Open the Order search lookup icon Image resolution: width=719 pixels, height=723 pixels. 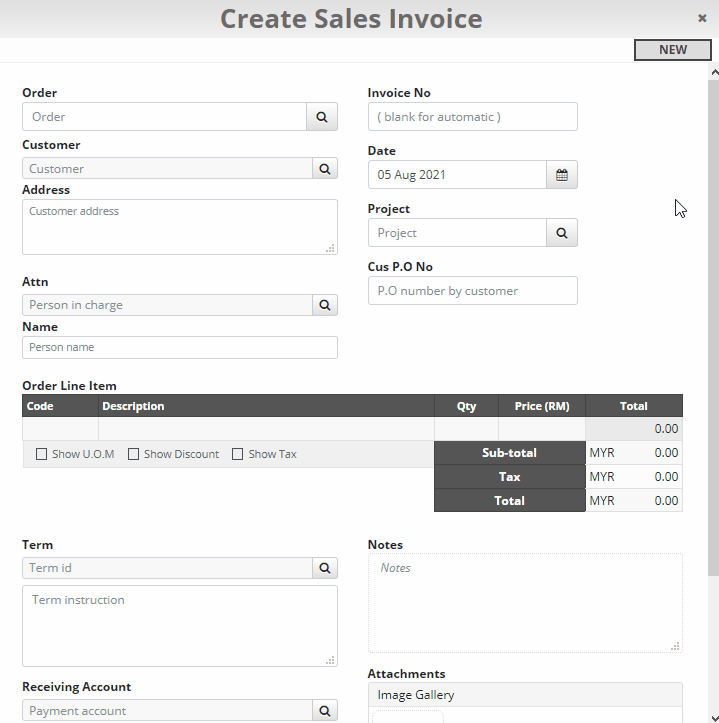pyautogui.click(x=322, y=117)
